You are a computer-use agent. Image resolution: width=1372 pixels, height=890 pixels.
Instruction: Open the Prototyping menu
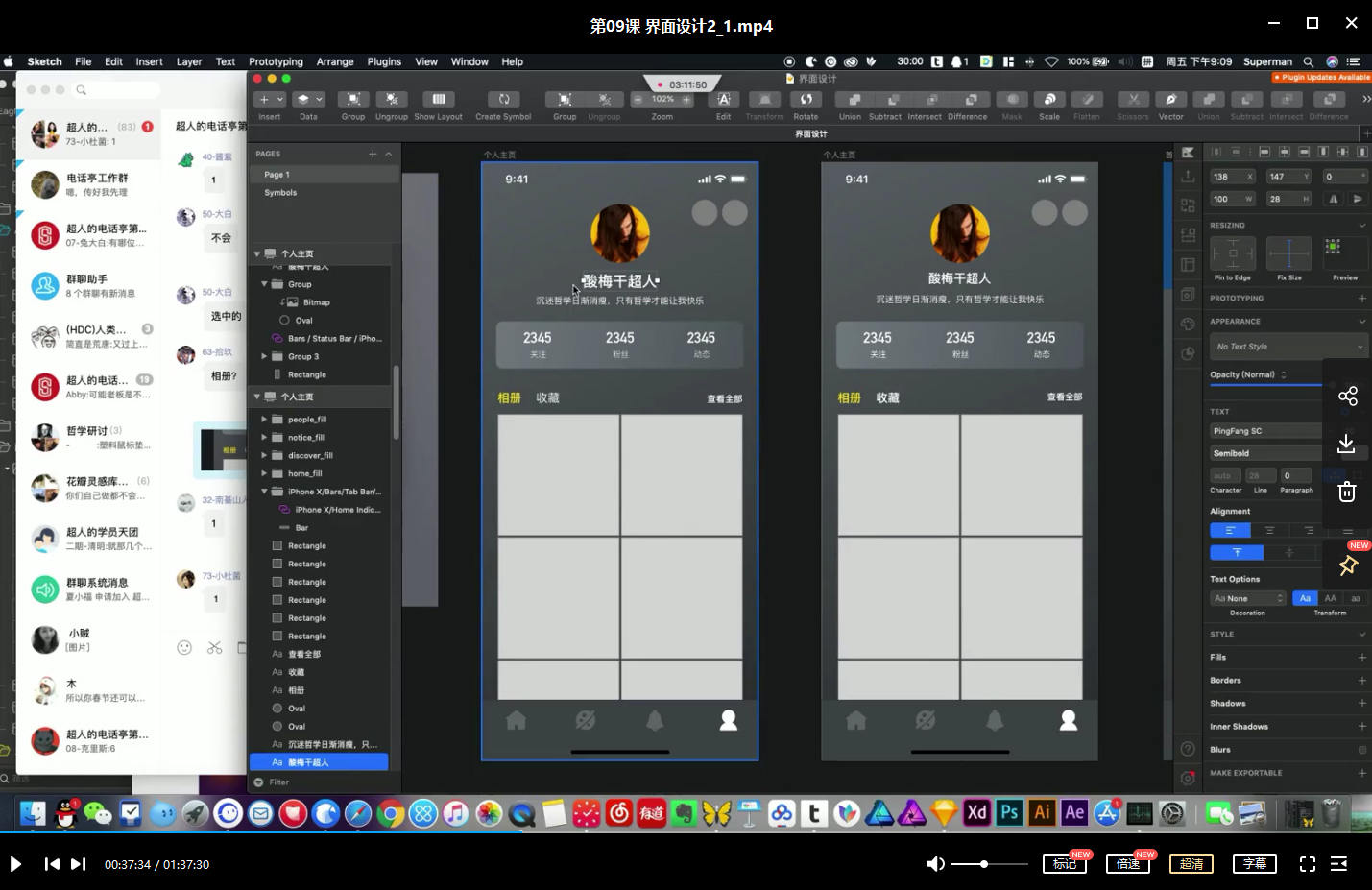(x=276, y=61)
